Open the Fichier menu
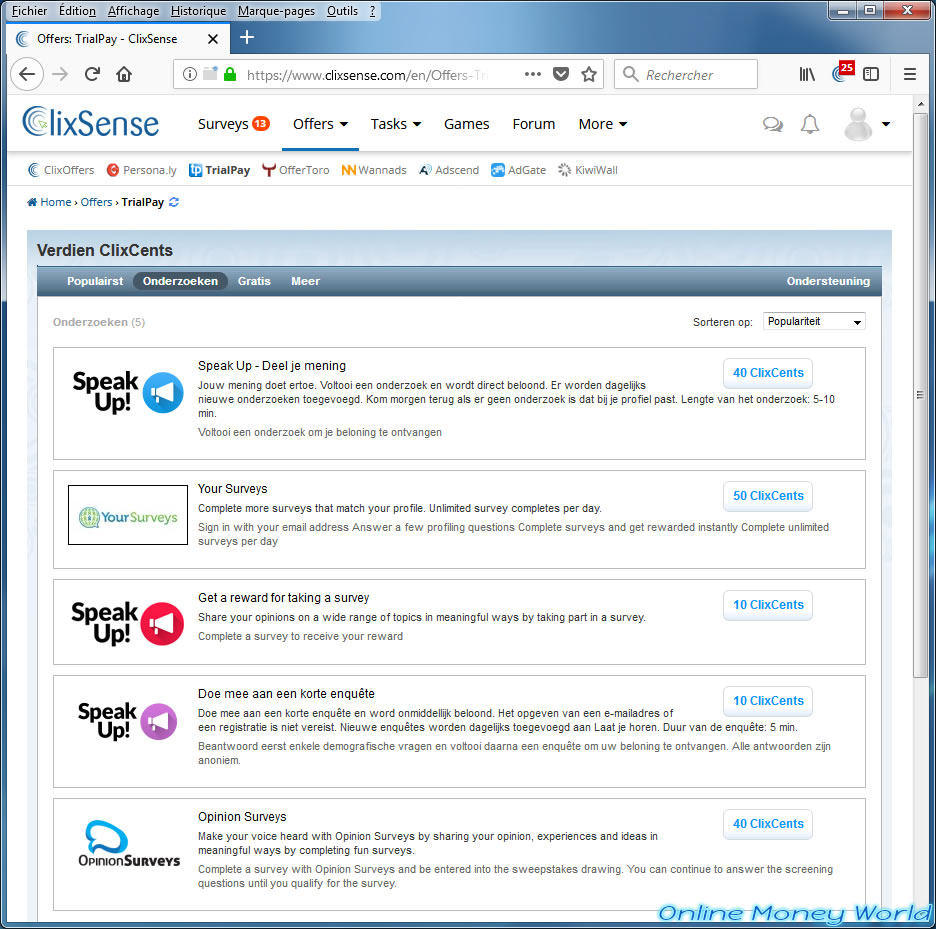Screen dimensions: 936x929 click(29, 11)
